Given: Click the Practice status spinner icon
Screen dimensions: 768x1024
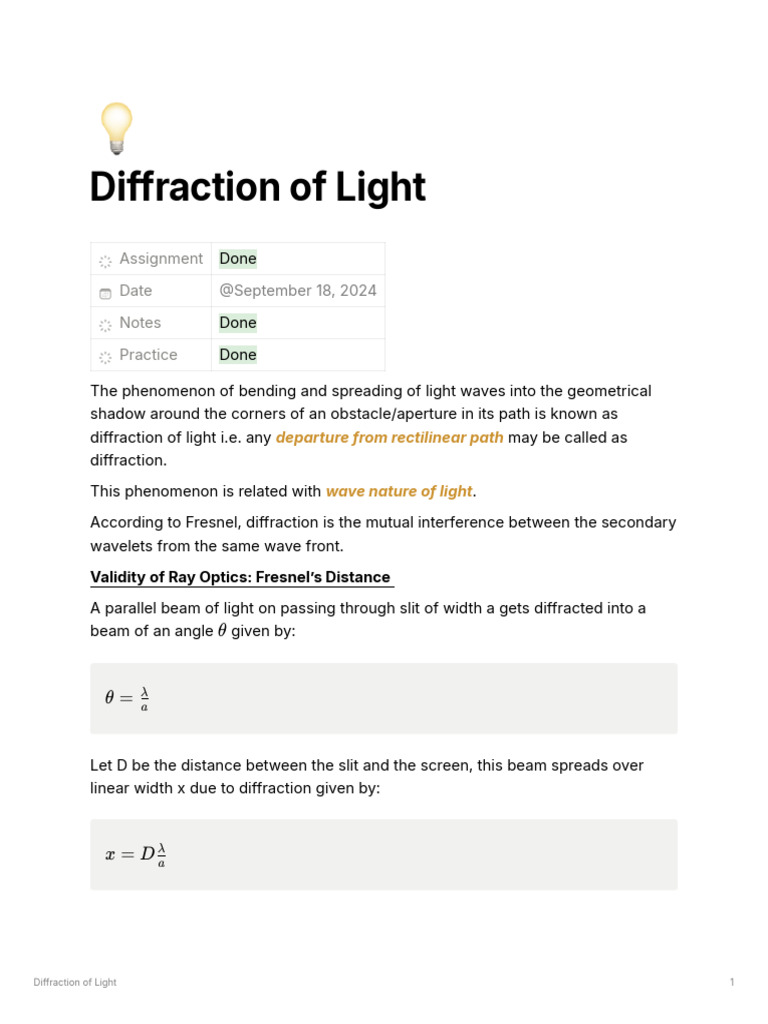Looking at the screenshot, I should pos(105,357).
